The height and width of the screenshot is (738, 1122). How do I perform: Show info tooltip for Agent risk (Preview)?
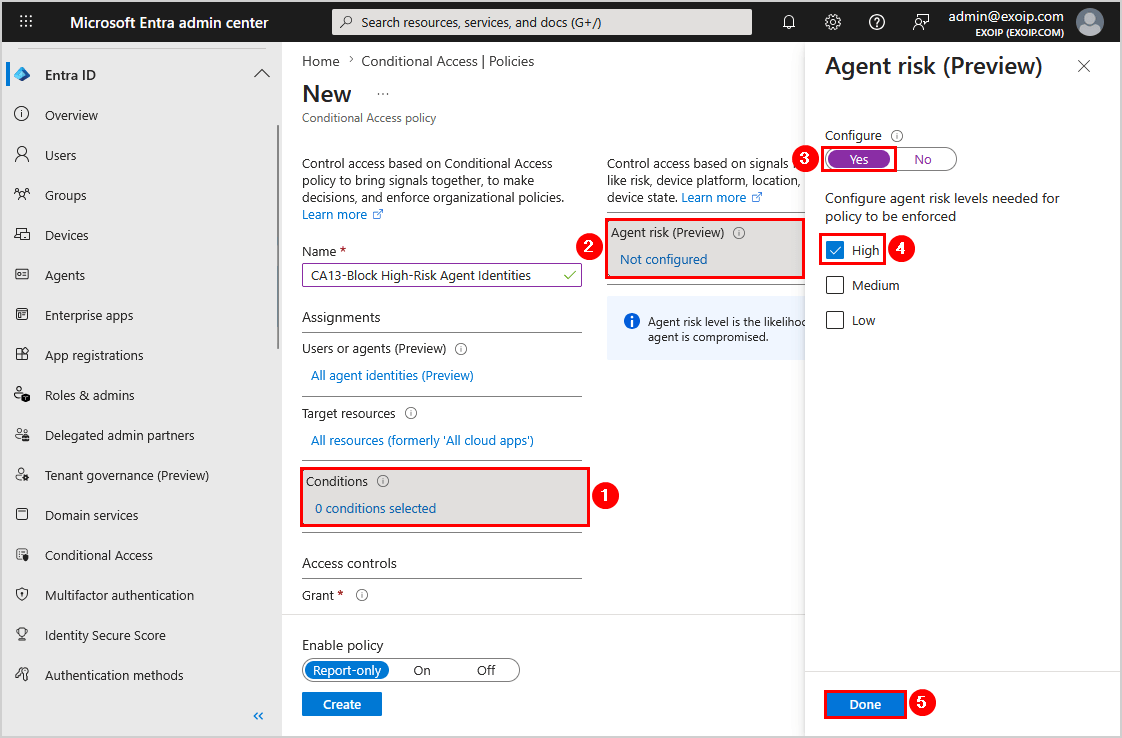coord(739,233)
